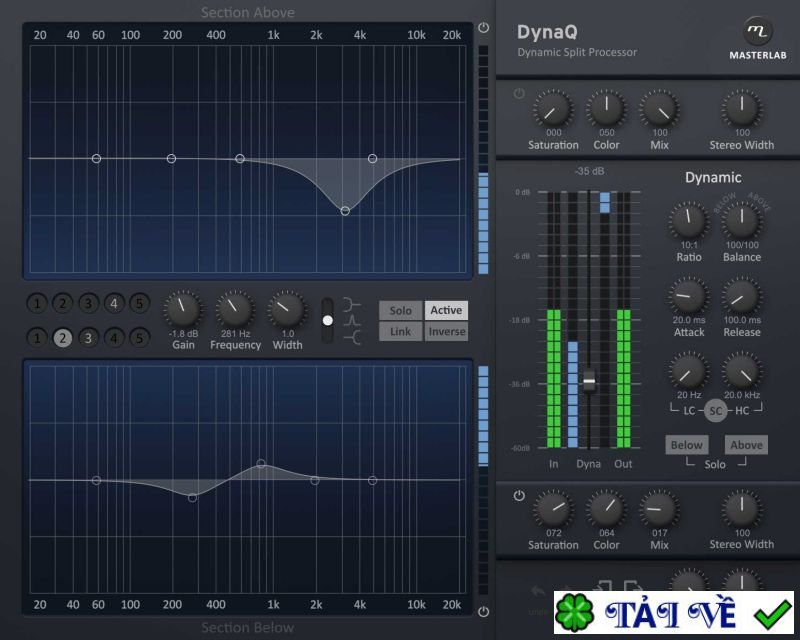The image size is (800, 640).
Task: Toggle the Active button
Action: 446,310
